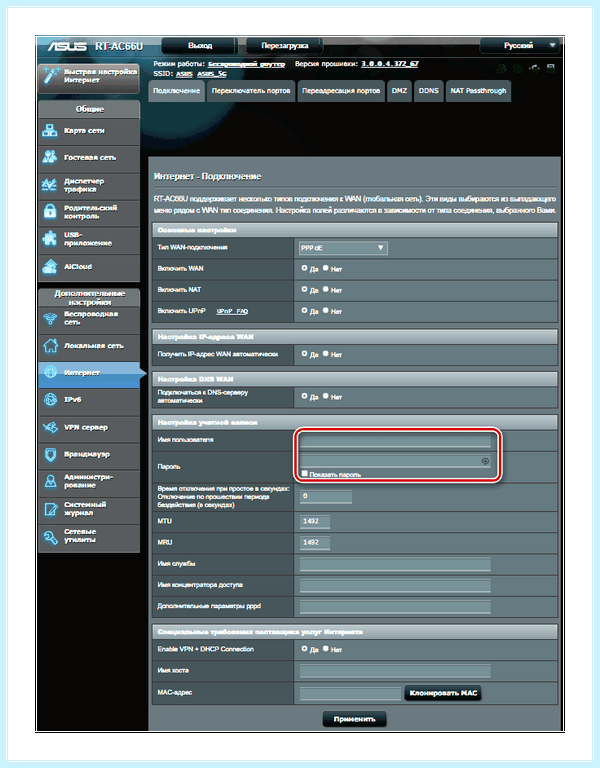Select Да for Enable VPN + DHCP Connection

(x=304, y=648)
